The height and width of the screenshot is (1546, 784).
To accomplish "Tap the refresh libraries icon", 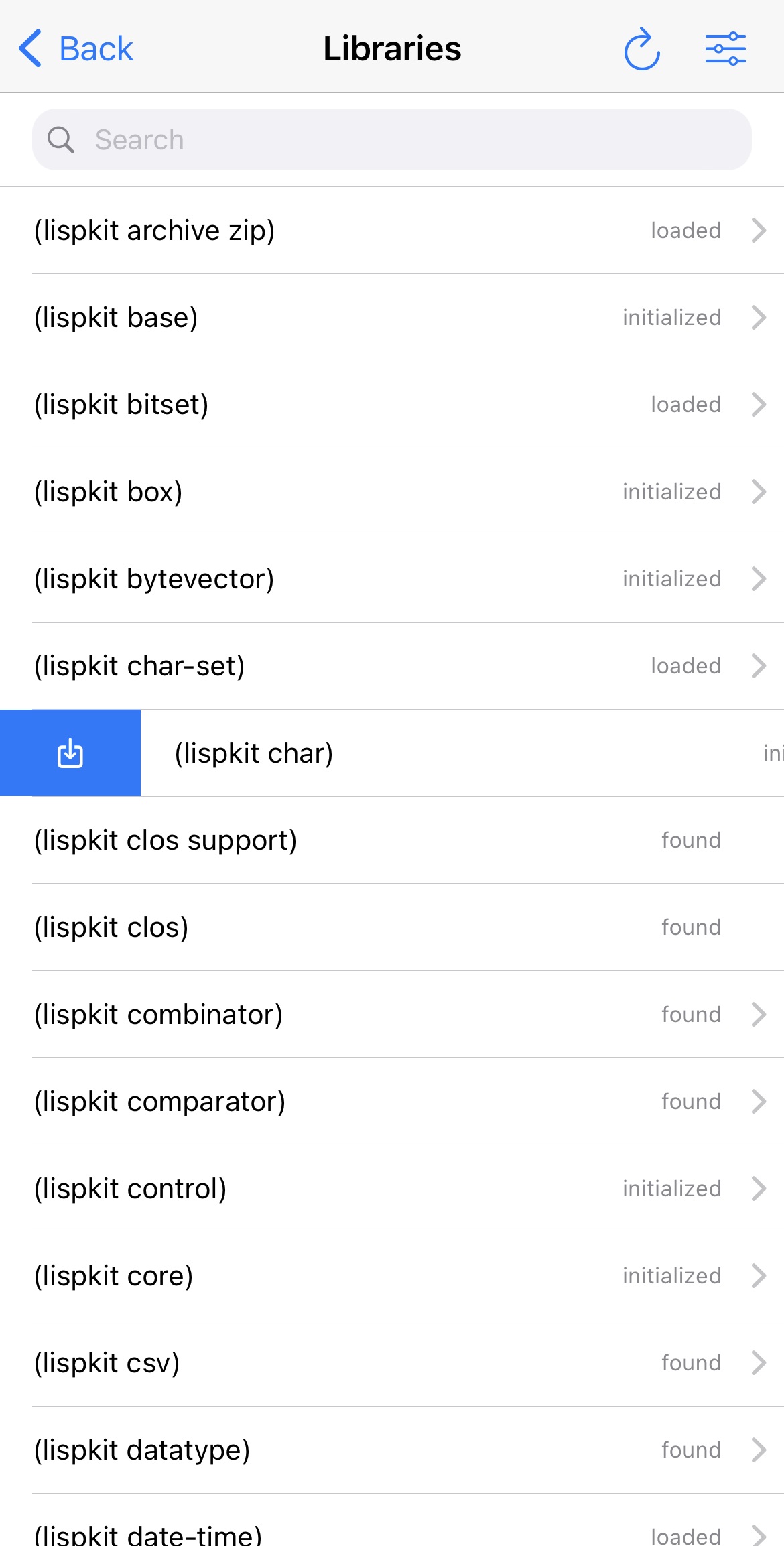I will click(x=642, y=49).
